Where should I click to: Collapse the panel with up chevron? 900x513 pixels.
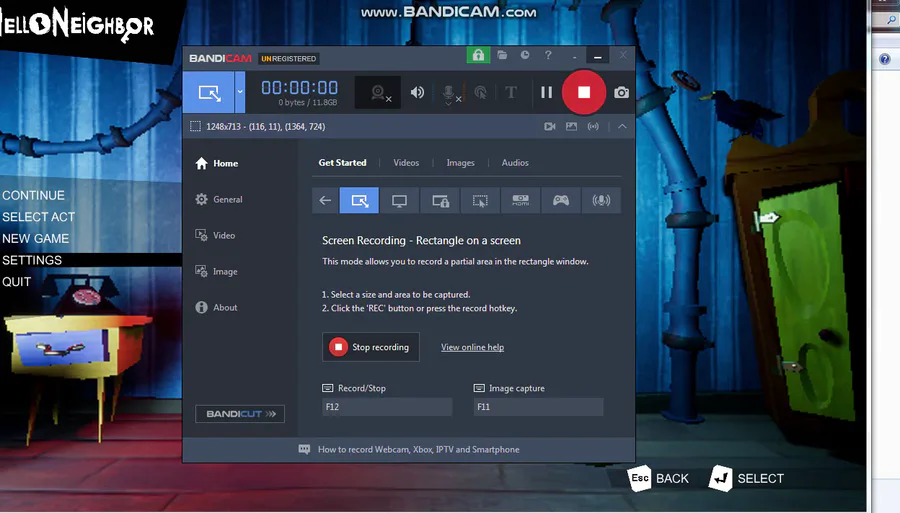(x=622, y=126)
